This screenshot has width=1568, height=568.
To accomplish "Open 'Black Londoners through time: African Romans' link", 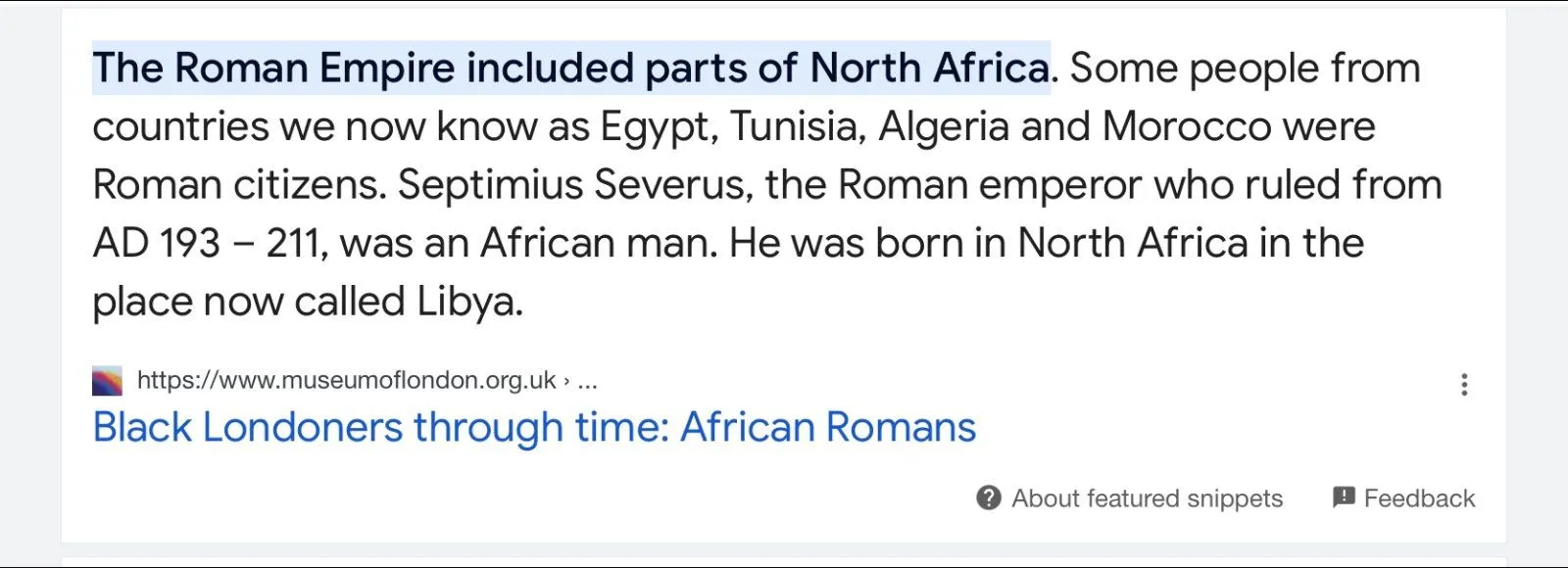I will 534,427.
